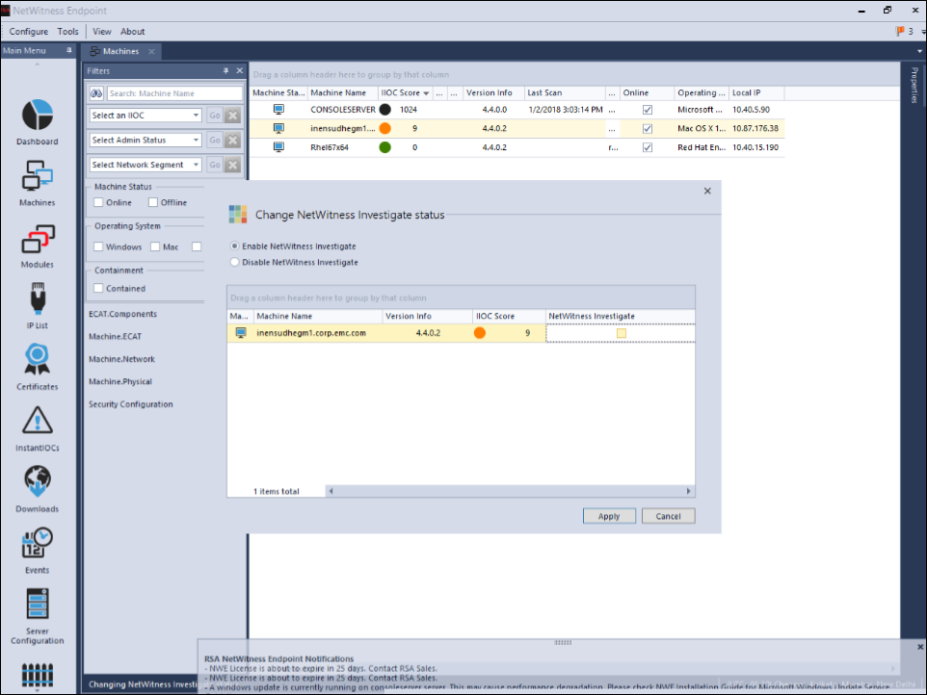Open the IP List icon
Viewport: 927px width, 695px height.
click(37, 301)
